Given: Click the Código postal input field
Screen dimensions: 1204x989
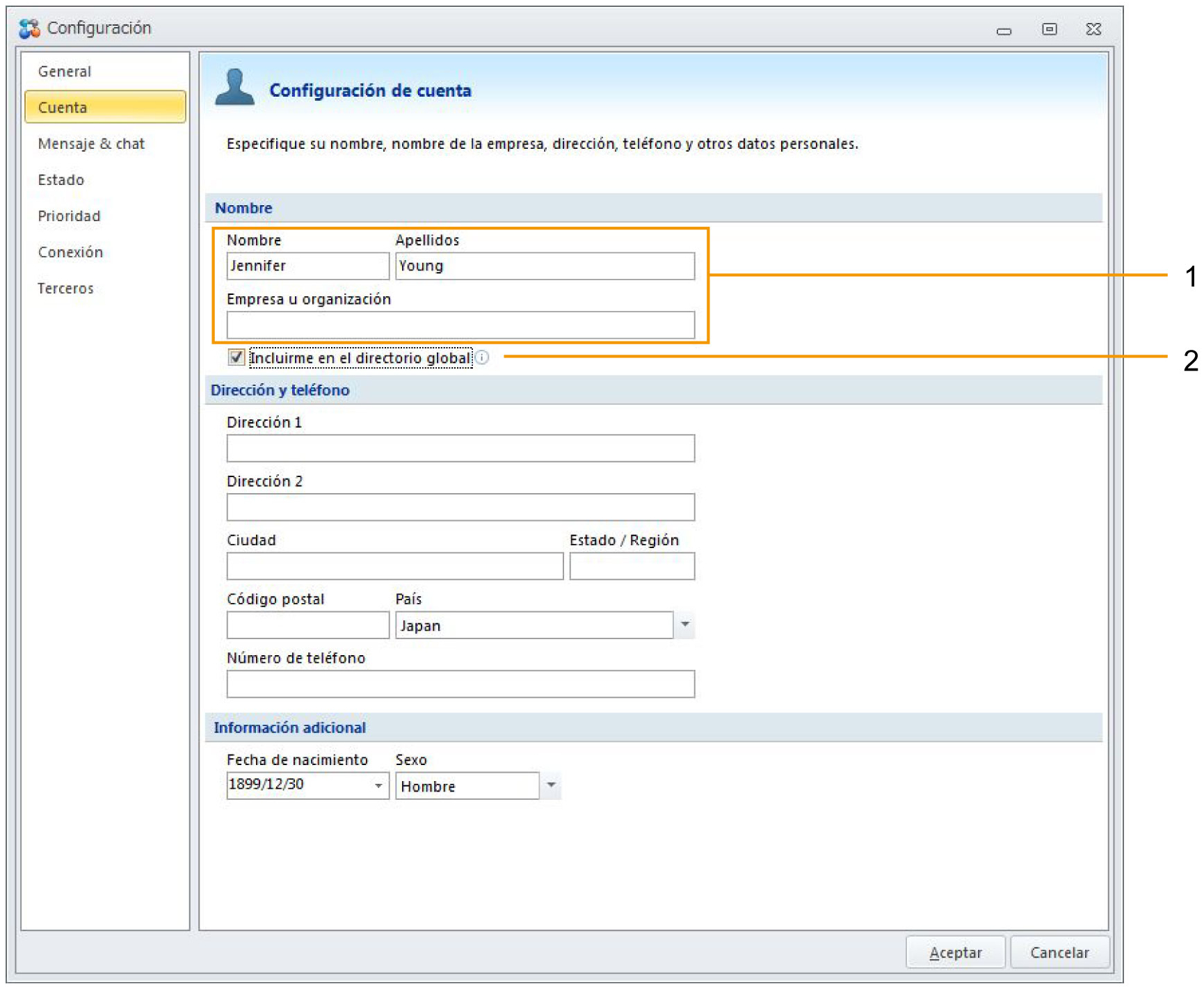Looking at the screenshot, I should point(308,625).
